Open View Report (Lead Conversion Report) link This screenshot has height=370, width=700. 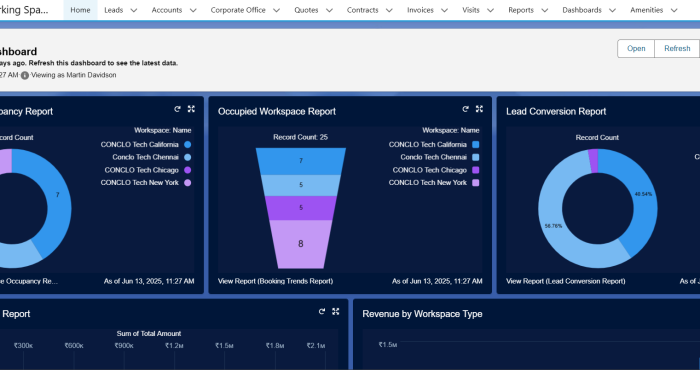coord(565,281)
